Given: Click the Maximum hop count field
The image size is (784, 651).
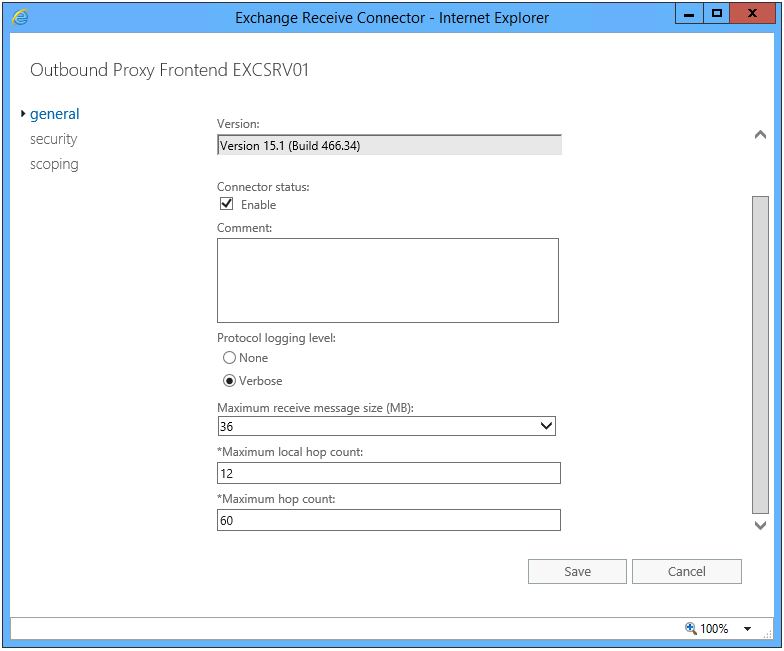Looking at the screenshot, I should tap(388, 520).
